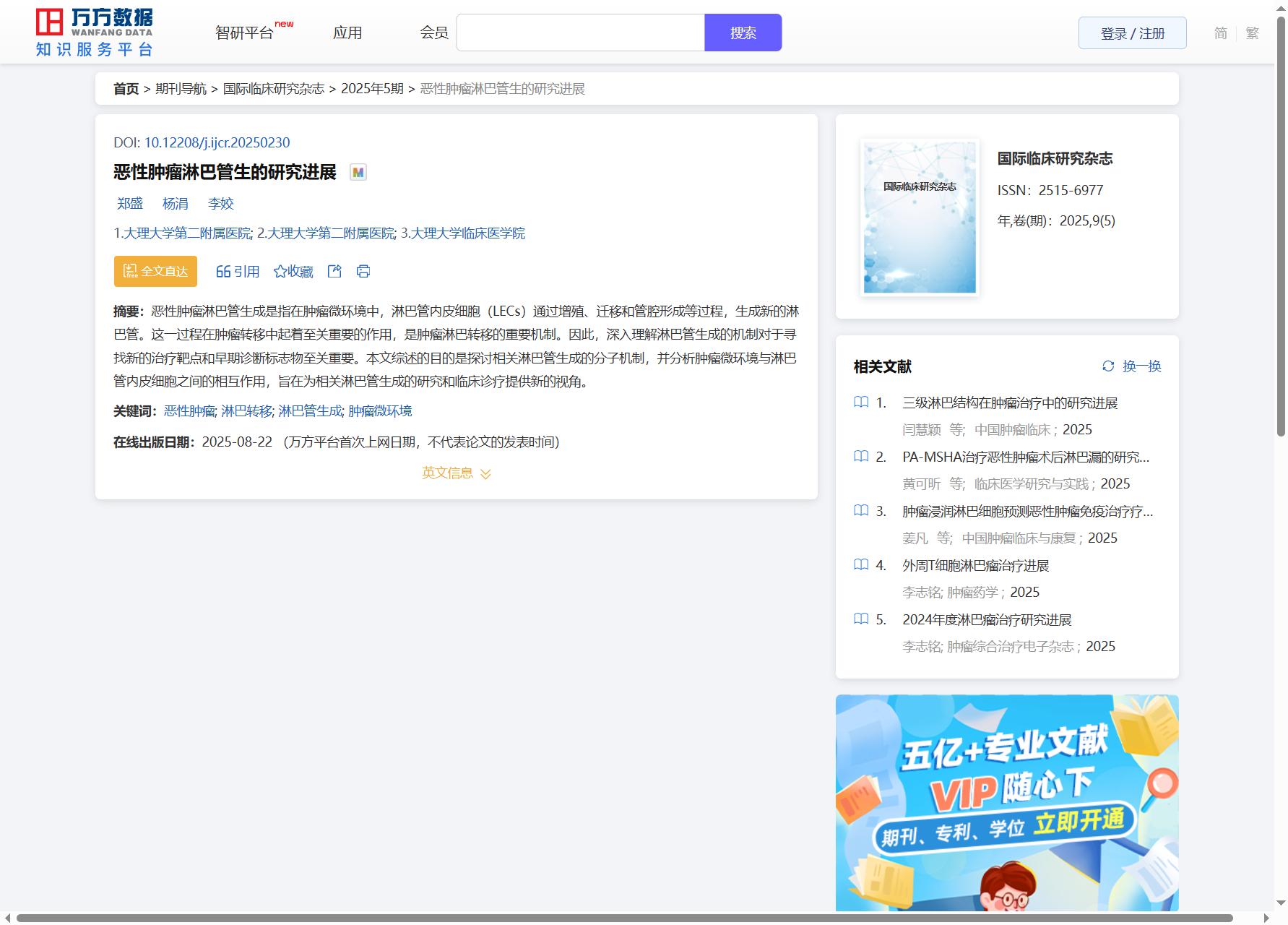Image resolution: width=1288 pixels, height=925 pixels.
Task: Favorite the article with 收藏 star
Action: tap(293, 271)
